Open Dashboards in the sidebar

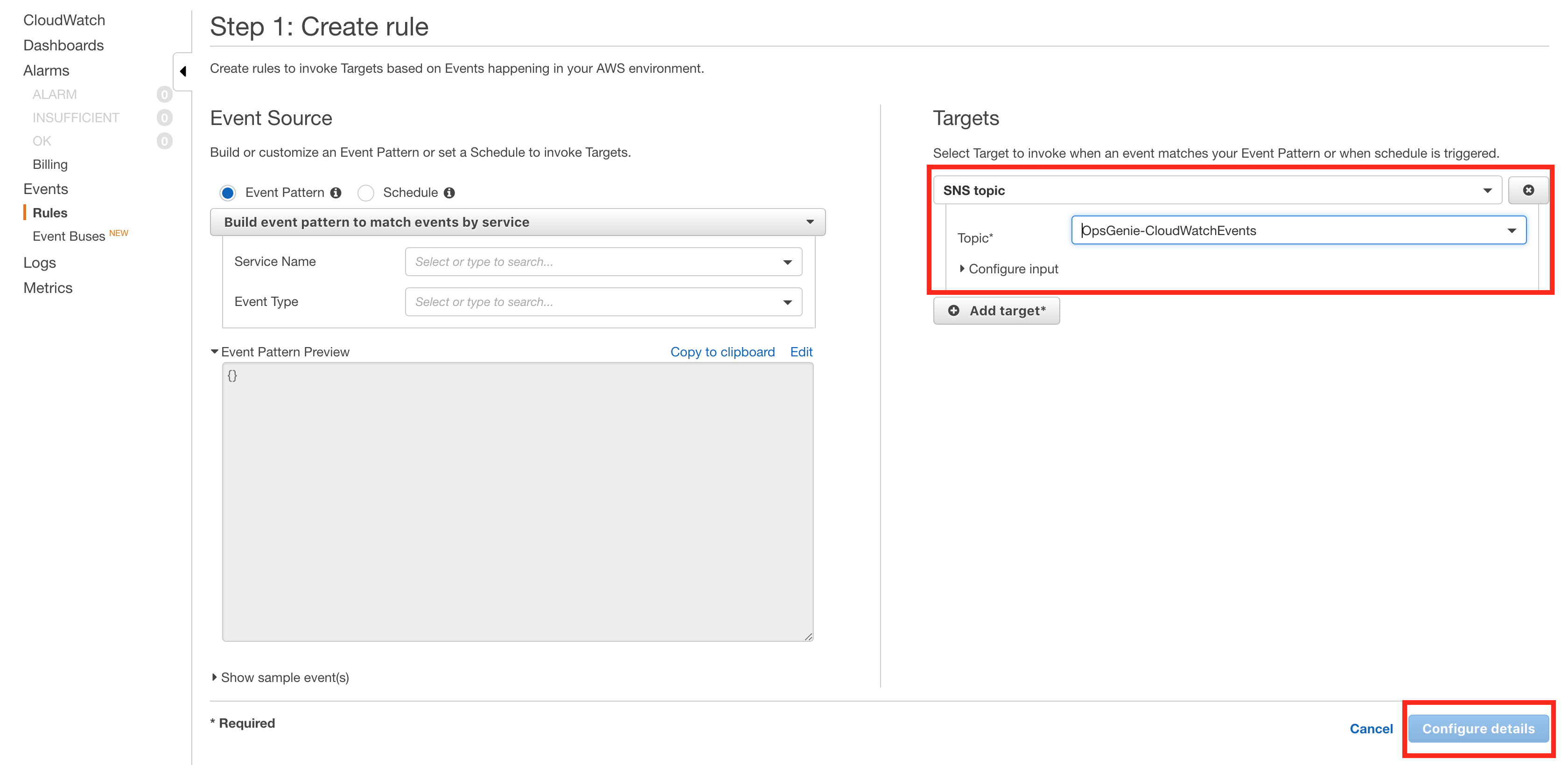click(63, 46)
